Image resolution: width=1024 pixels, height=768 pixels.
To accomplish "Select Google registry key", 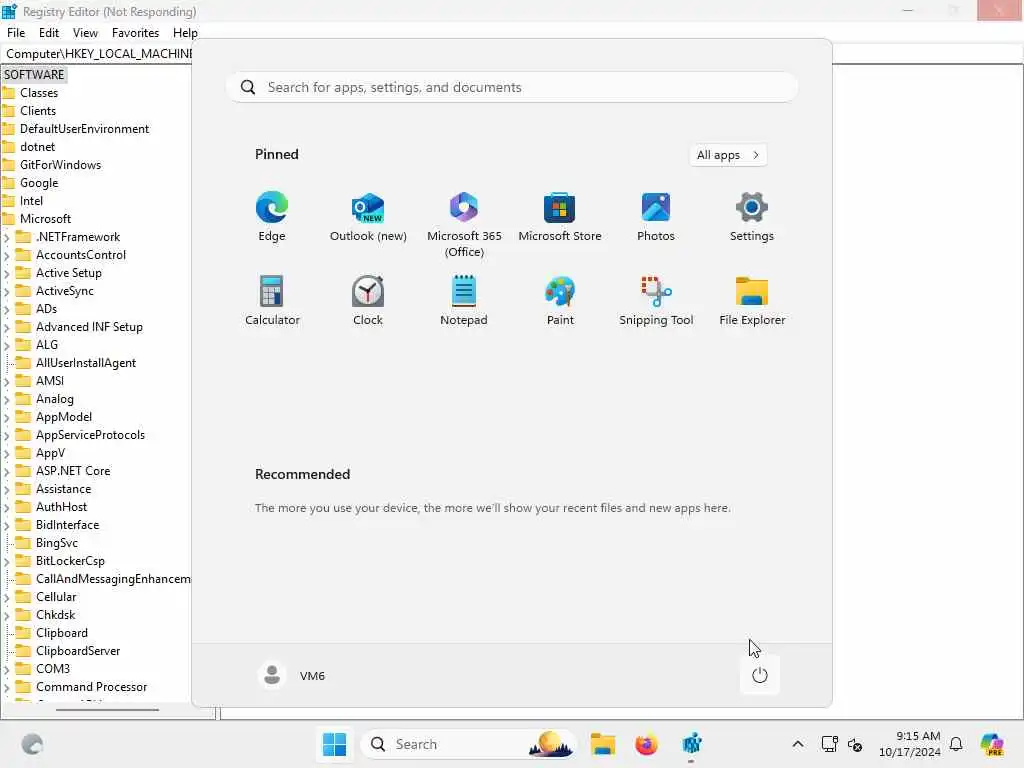I will pos(39,183).
